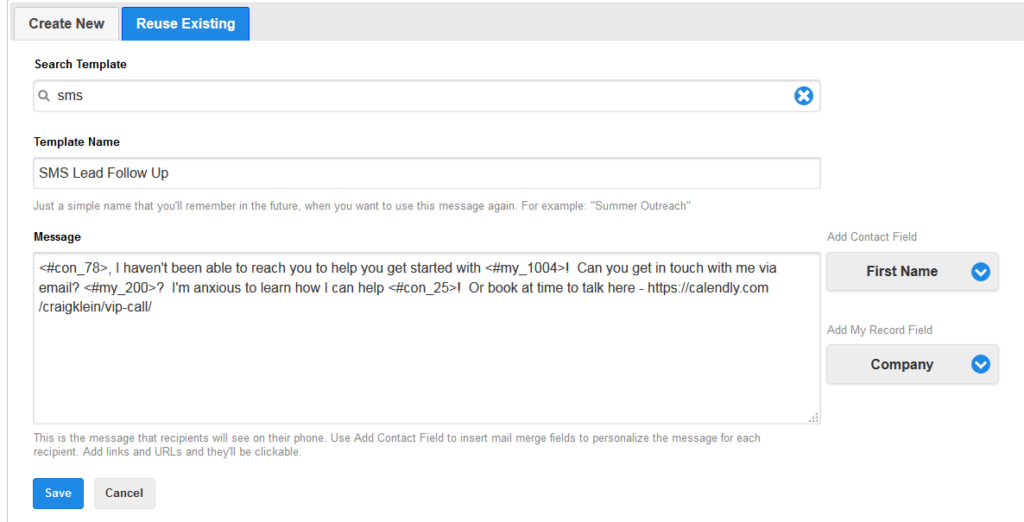Grab the message box resize handle

point(813,417)
